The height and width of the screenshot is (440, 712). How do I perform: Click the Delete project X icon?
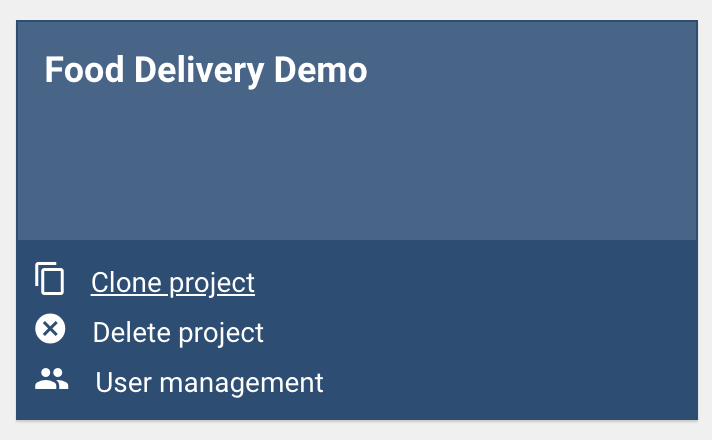(50, 329)
